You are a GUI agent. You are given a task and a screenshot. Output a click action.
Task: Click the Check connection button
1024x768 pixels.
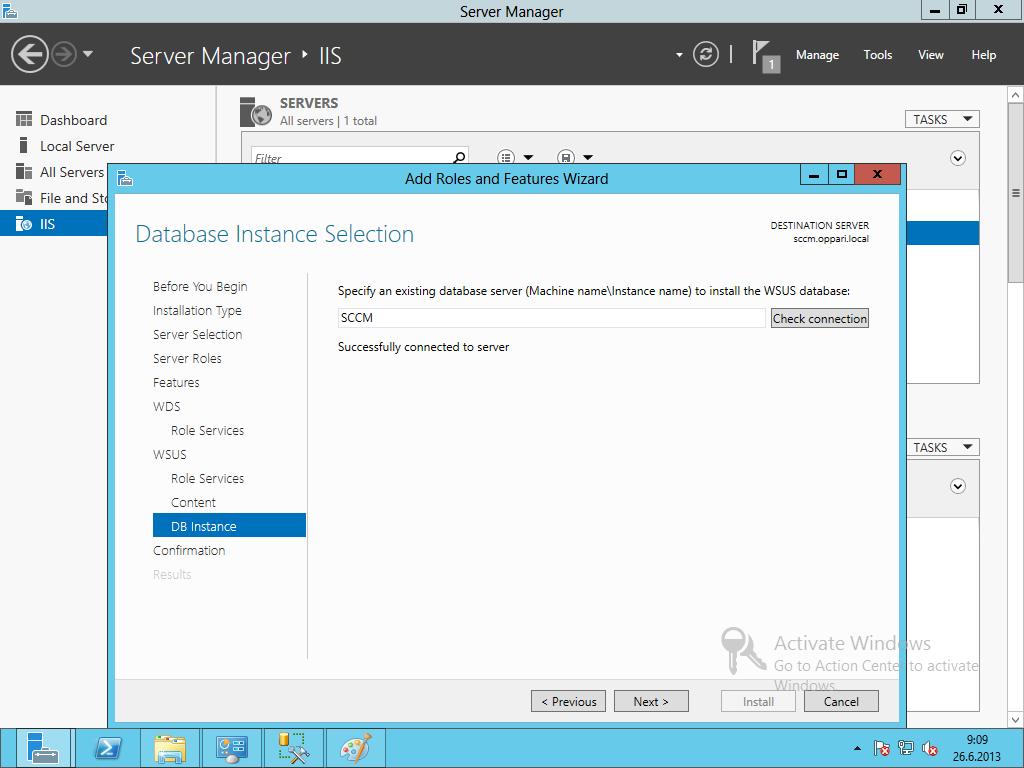tap(820, 318)
